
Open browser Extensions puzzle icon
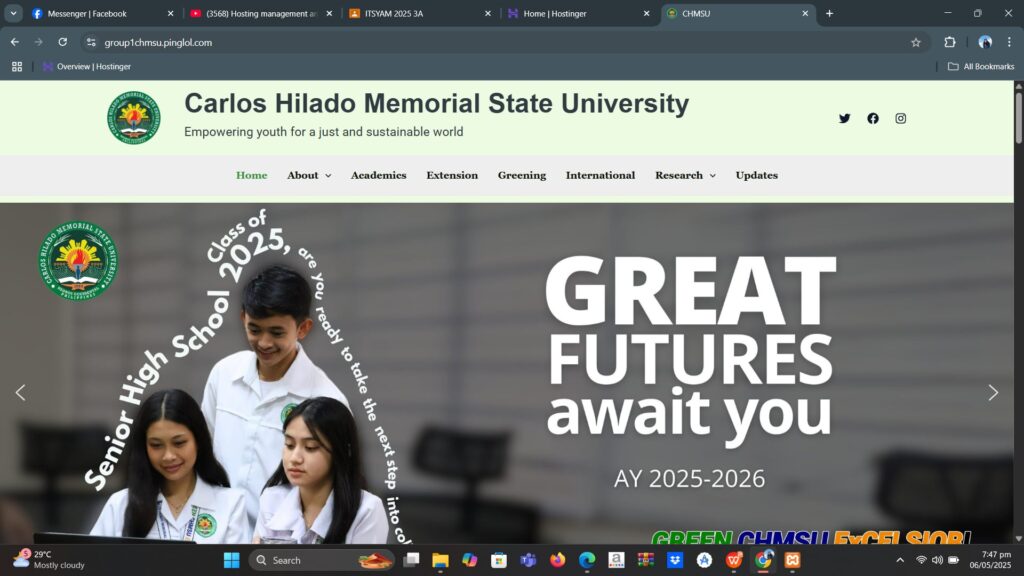pos(950,42)
